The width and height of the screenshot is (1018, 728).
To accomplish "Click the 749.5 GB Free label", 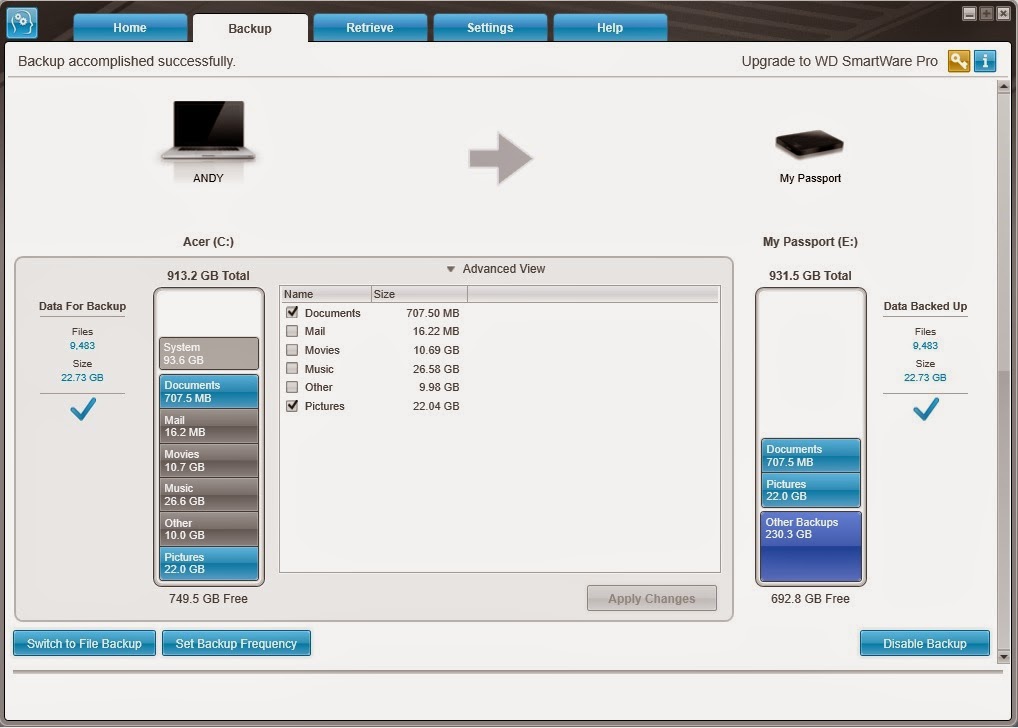I will (208, 599).
